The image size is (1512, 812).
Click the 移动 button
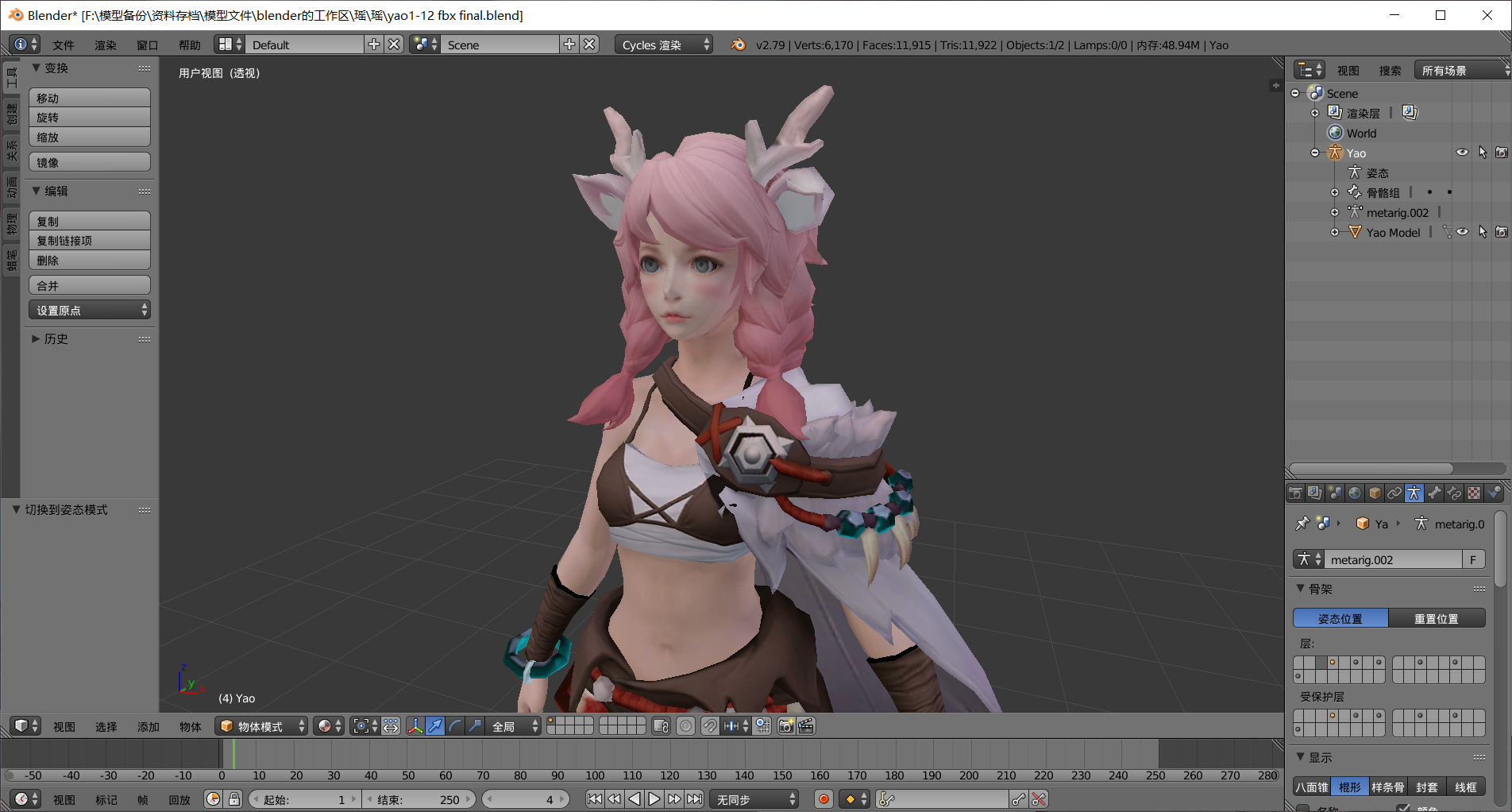[90, 98]
